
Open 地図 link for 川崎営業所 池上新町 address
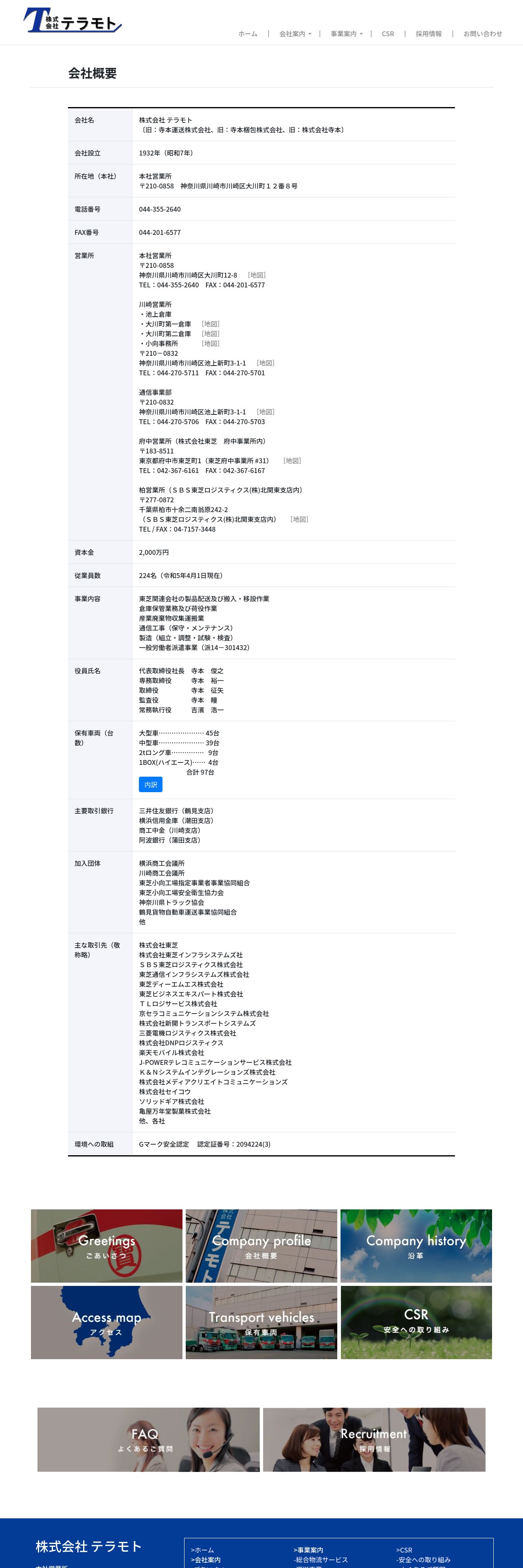click(266, 363)
